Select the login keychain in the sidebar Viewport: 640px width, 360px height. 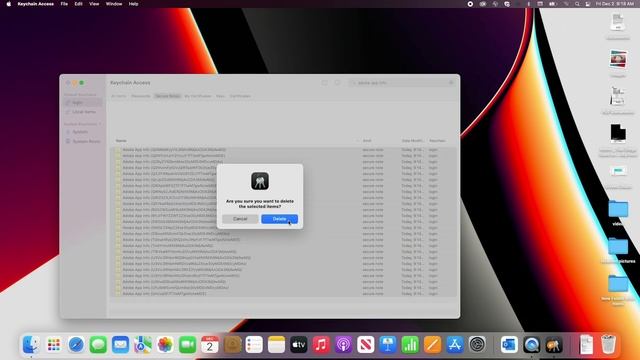[83, 102]
